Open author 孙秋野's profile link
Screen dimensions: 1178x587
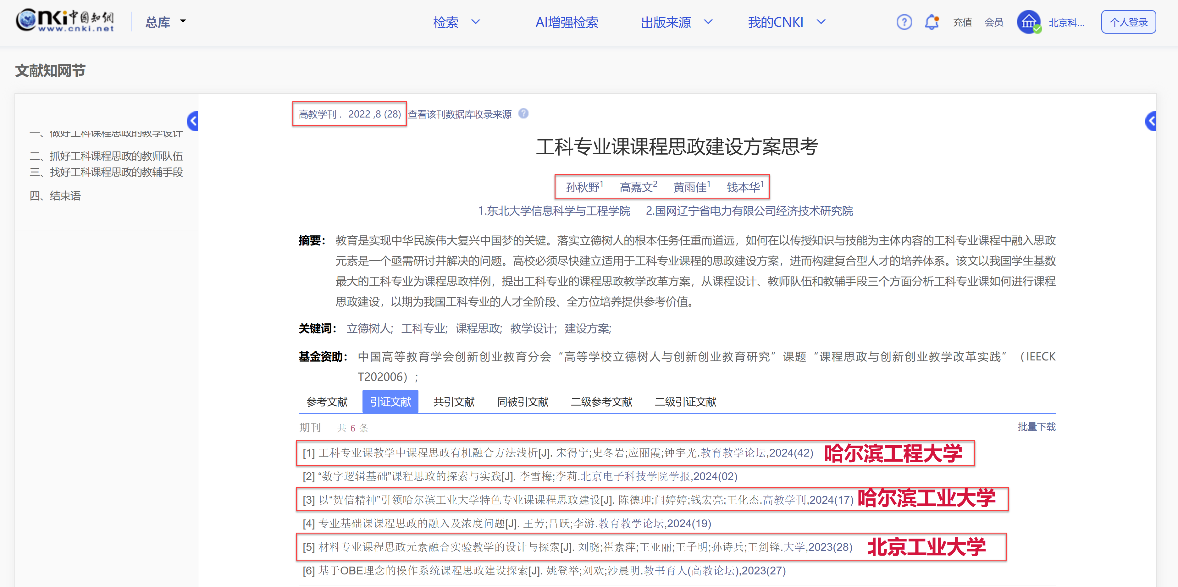[x=582, y=187]
